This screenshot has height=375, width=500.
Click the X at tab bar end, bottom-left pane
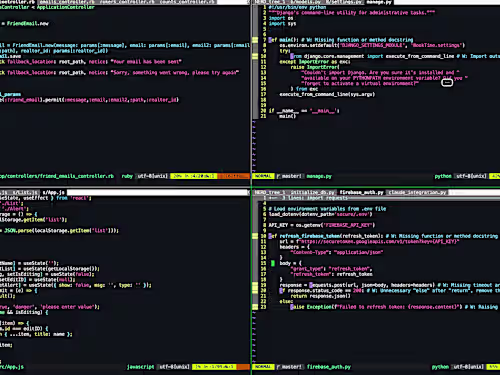pos(248,192)
